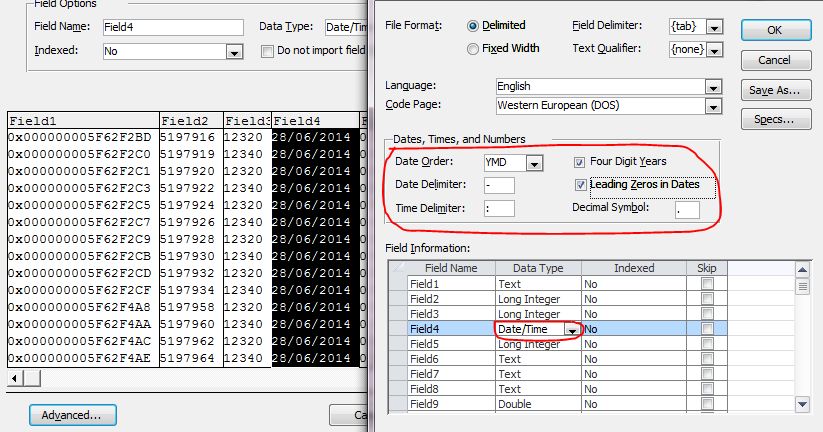The image size is (823, 432).
Task: Select the Fixed Width file format
Action: tap(473, 49)
